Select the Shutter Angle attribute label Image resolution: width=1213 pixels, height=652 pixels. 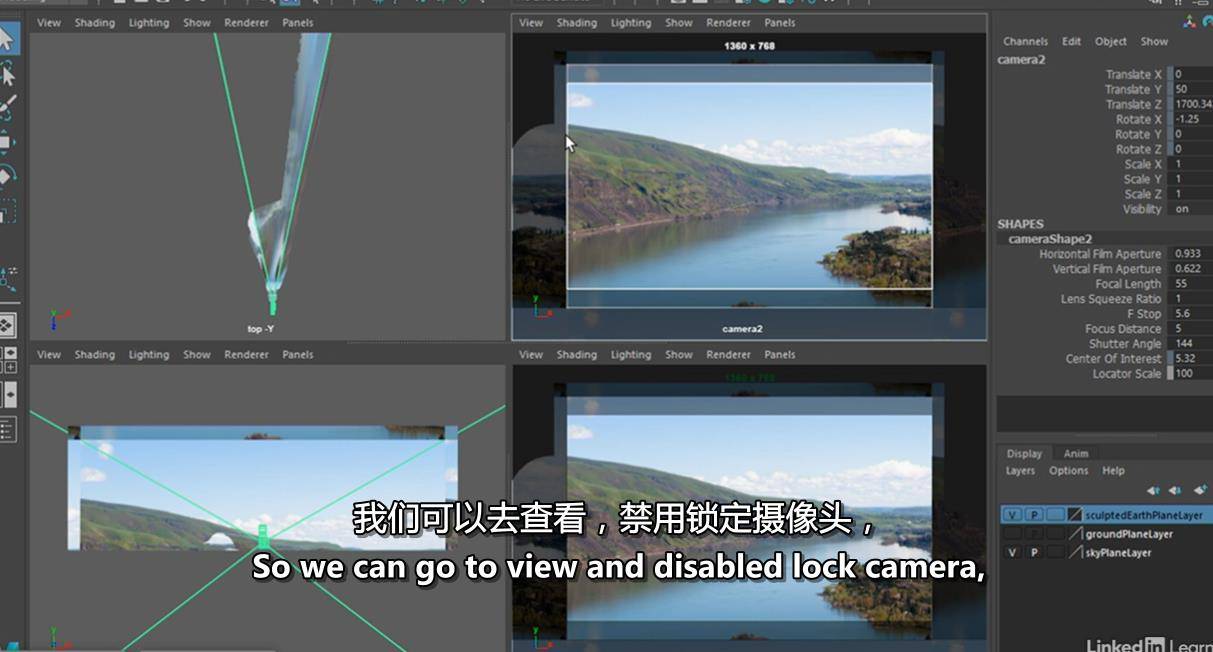coord(1125,344)
